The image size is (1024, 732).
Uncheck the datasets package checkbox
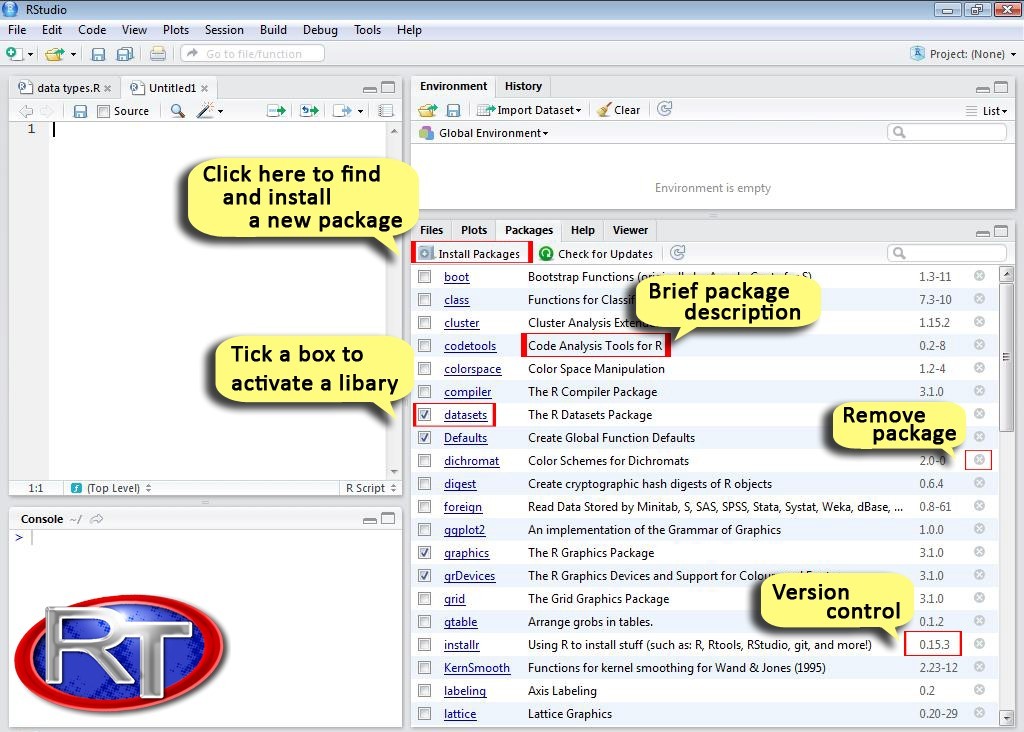pos(425,415)
